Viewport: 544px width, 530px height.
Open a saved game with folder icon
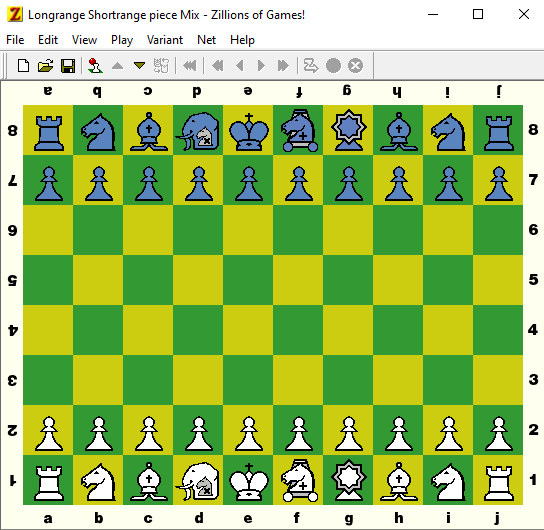click(x=45, y=66)
